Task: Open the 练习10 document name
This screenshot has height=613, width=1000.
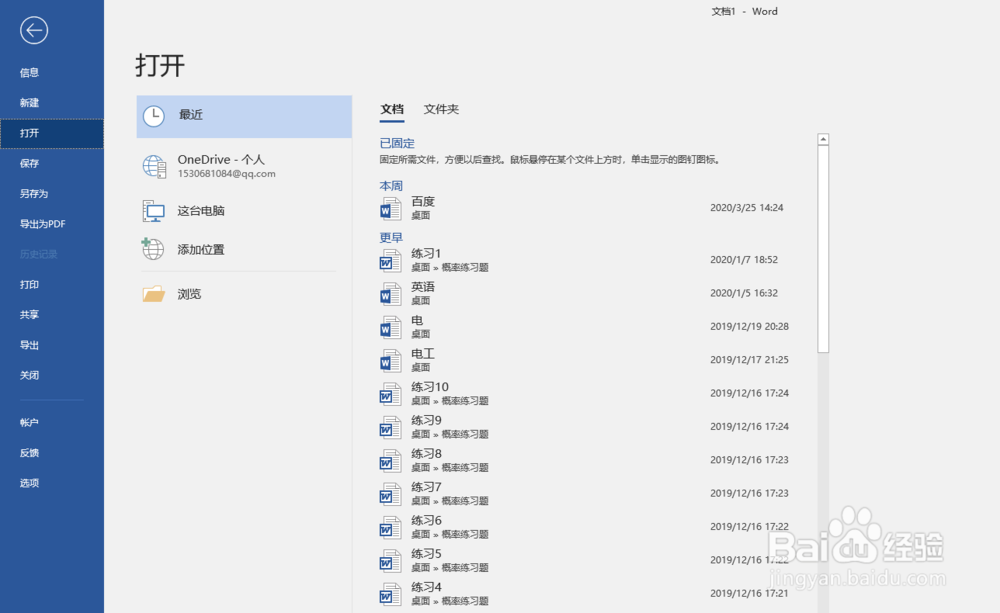Action: tap(430, 387)
